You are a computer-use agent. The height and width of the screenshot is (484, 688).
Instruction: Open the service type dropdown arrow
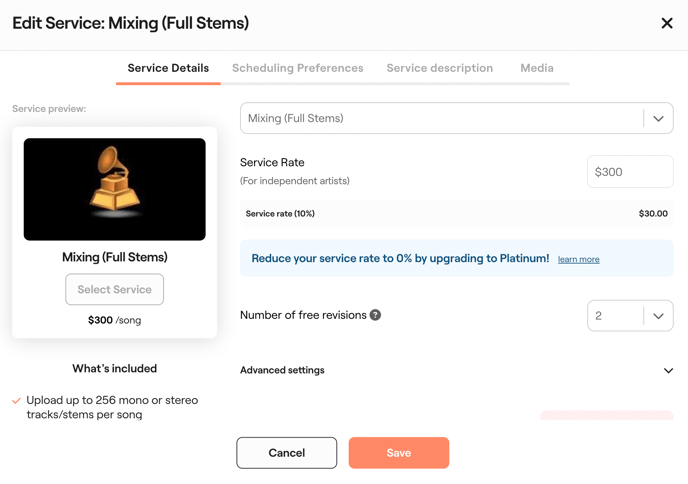(658, 118)
